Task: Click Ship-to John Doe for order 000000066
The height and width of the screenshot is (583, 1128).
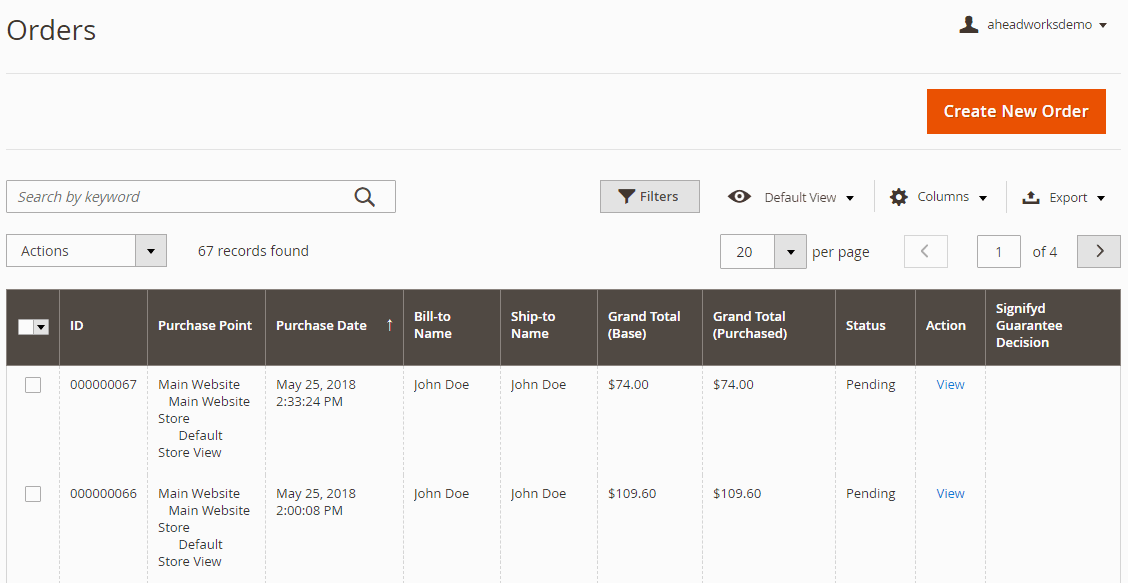Action: pos(538,493)
